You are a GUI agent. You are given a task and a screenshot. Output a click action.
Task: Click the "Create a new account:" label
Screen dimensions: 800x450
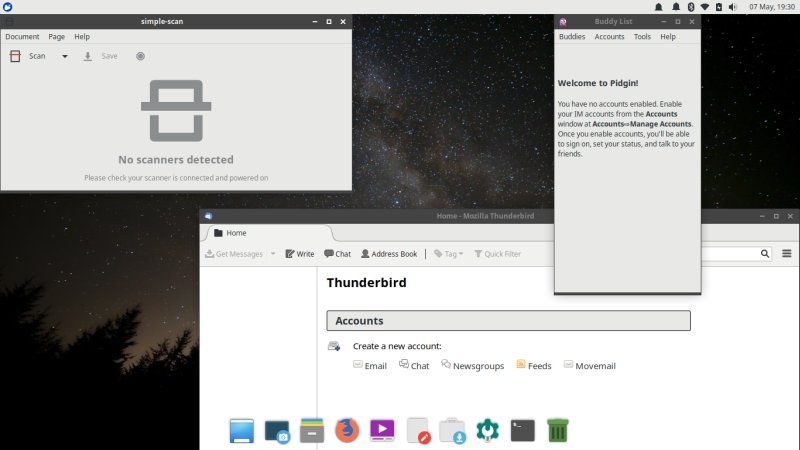click(x=397, y=346)
